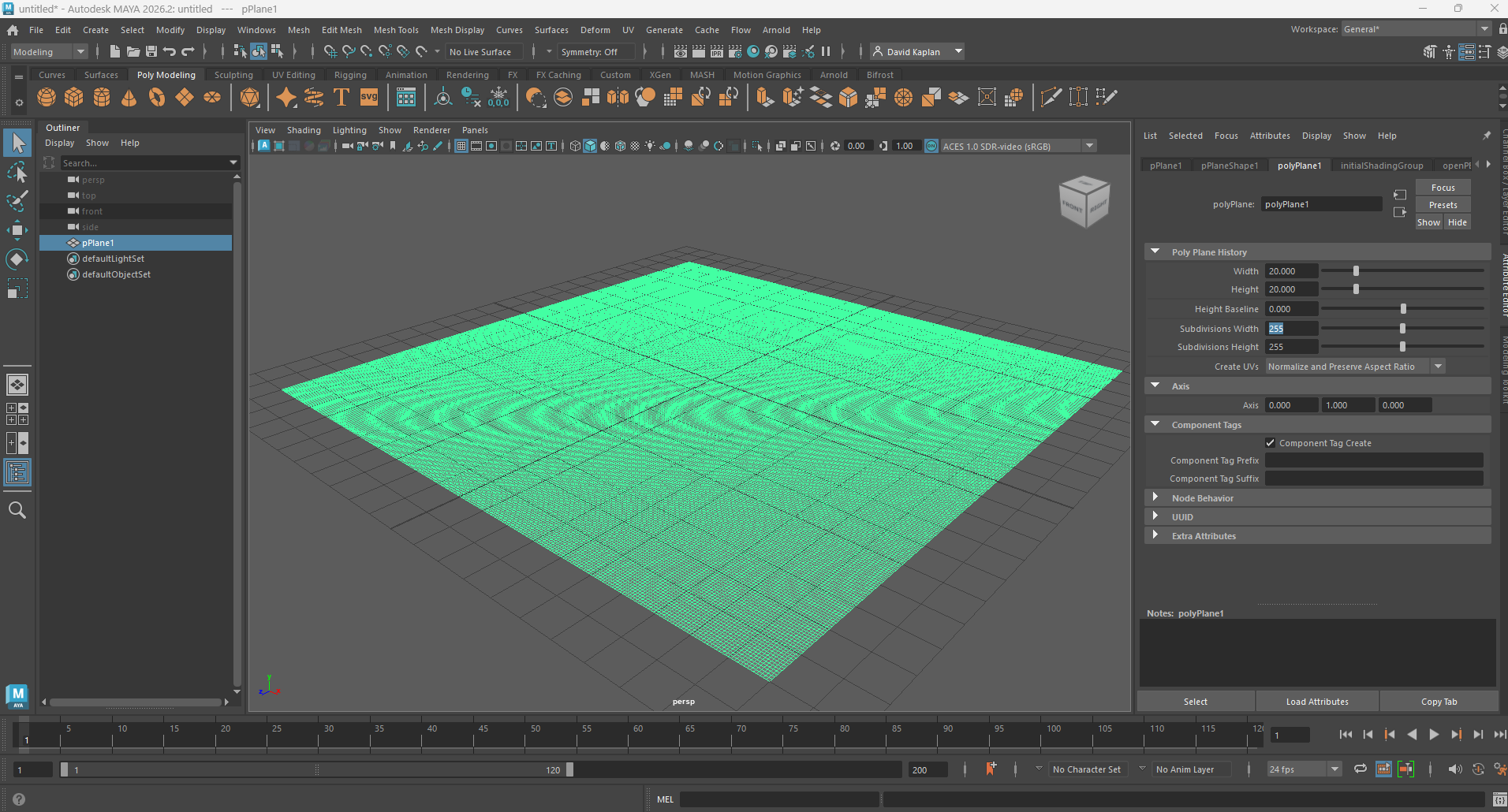
Task: Click the Redo arrow icon
Action: pyautogui.click(x=188, y=51)
